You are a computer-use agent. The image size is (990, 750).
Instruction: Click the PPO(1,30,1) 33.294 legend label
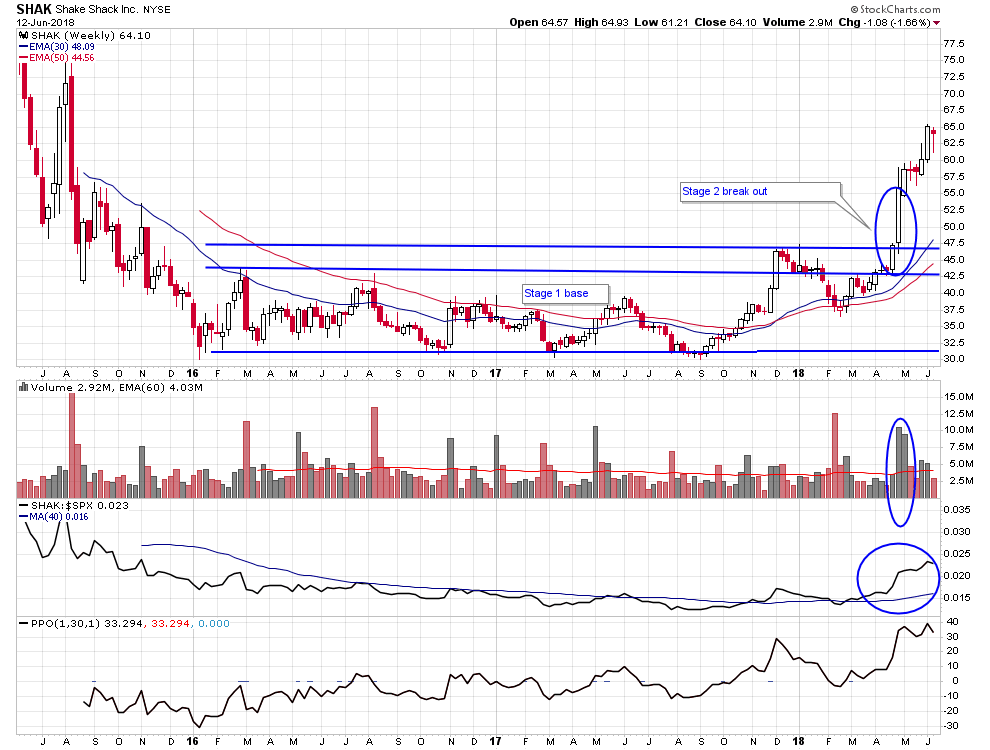click(86, 623)
